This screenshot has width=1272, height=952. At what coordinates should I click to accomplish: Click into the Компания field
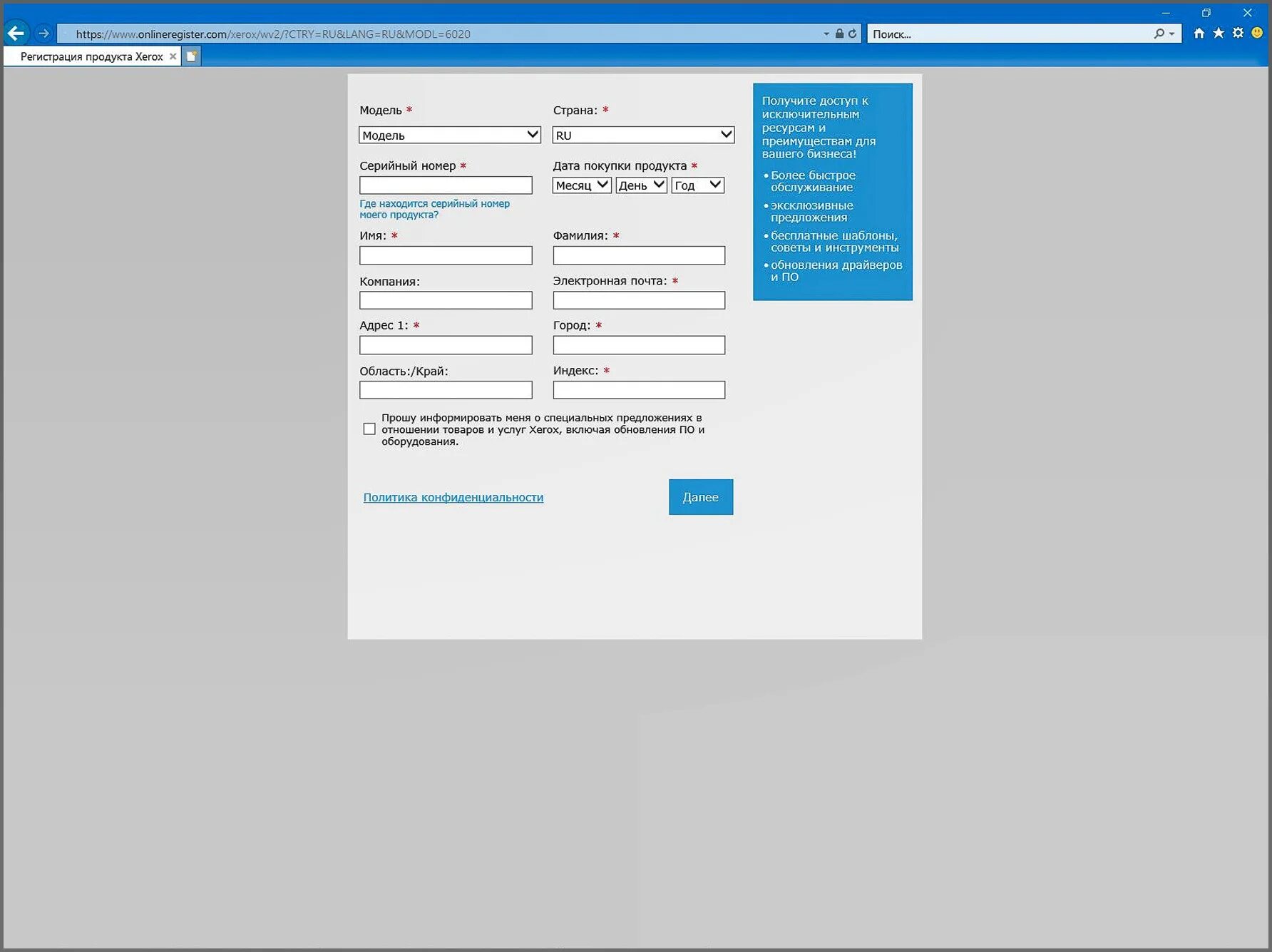[x=446, y=300]
